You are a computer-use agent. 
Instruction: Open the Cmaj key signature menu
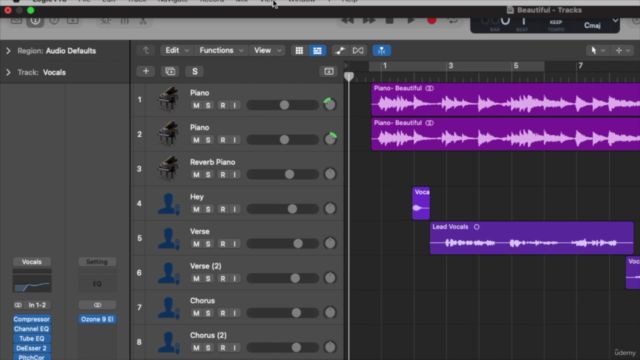pos(592,25)
